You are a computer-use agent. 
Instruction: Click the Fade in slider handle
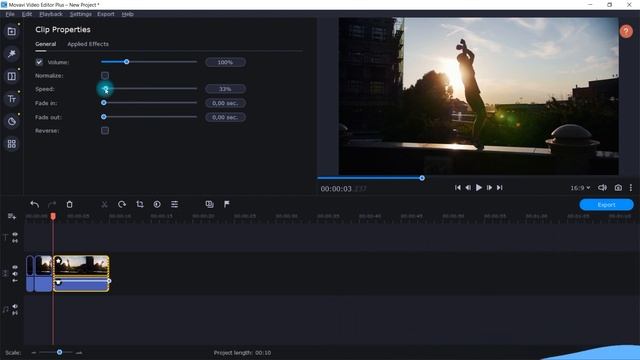(x=104, y=103)
